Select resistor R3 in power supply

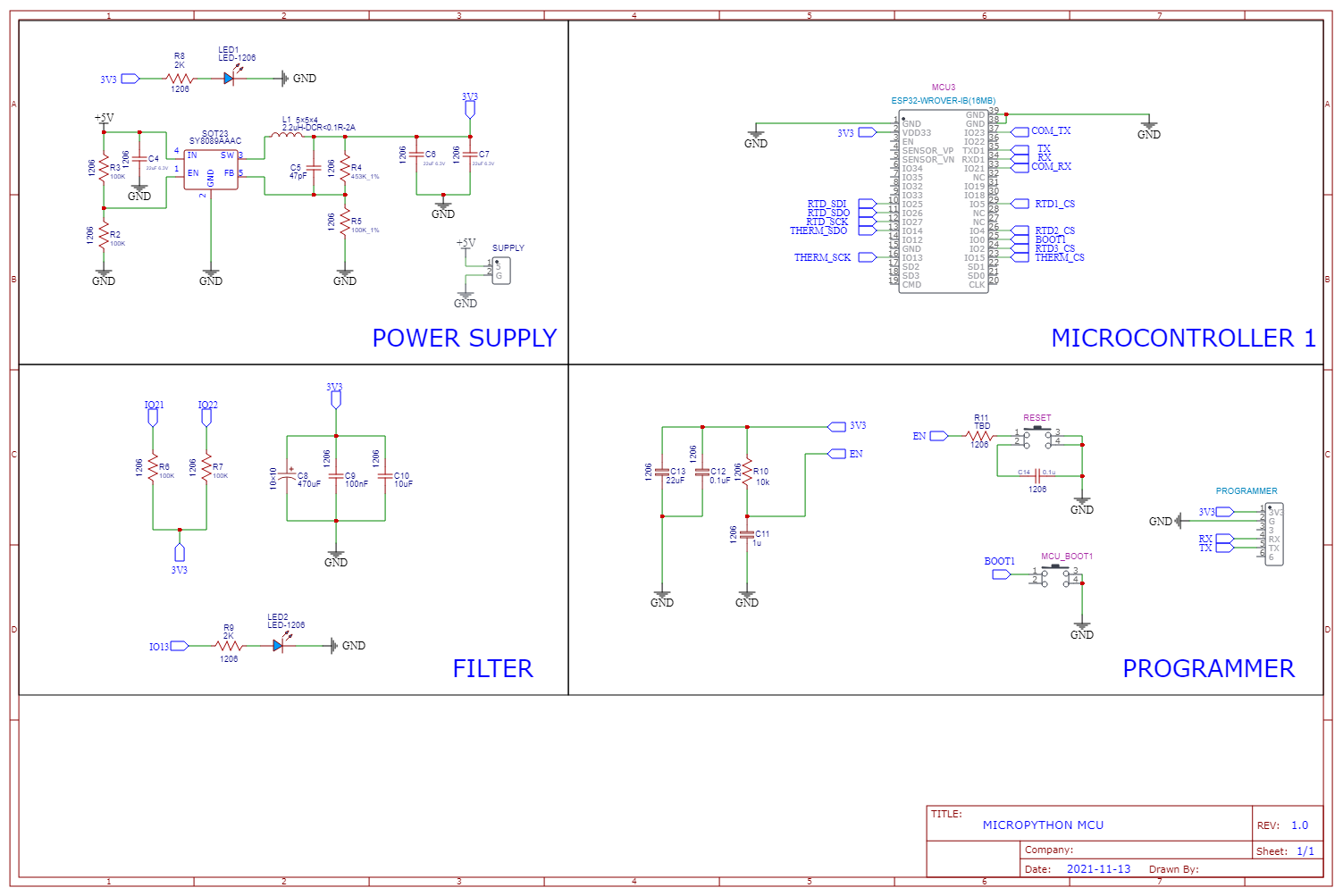coord(104,167)
